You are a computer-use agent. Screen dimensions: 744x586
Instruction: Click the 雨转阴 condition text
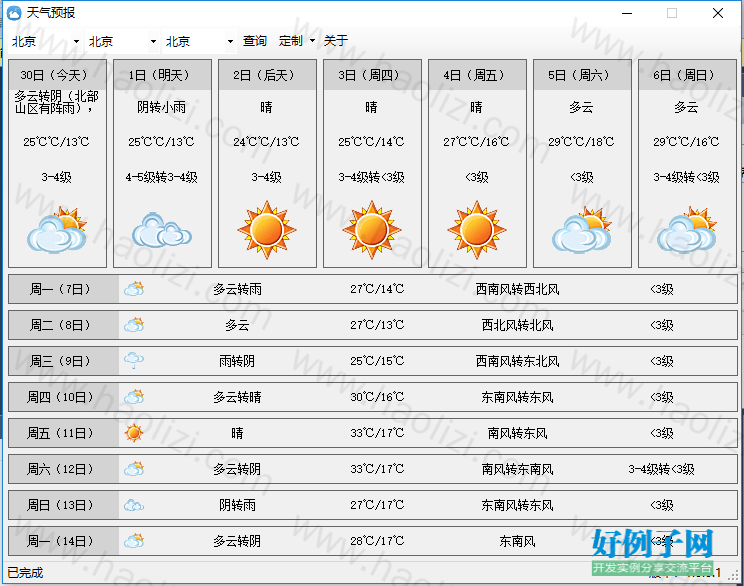click(x=237, y=362)
